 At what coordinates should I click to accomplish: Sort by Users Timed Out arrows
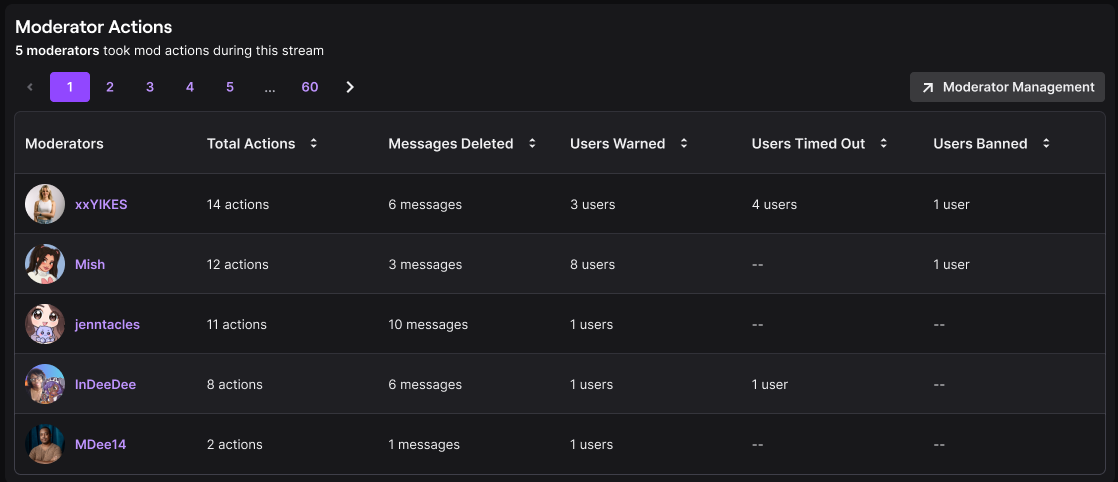(884, 144)
